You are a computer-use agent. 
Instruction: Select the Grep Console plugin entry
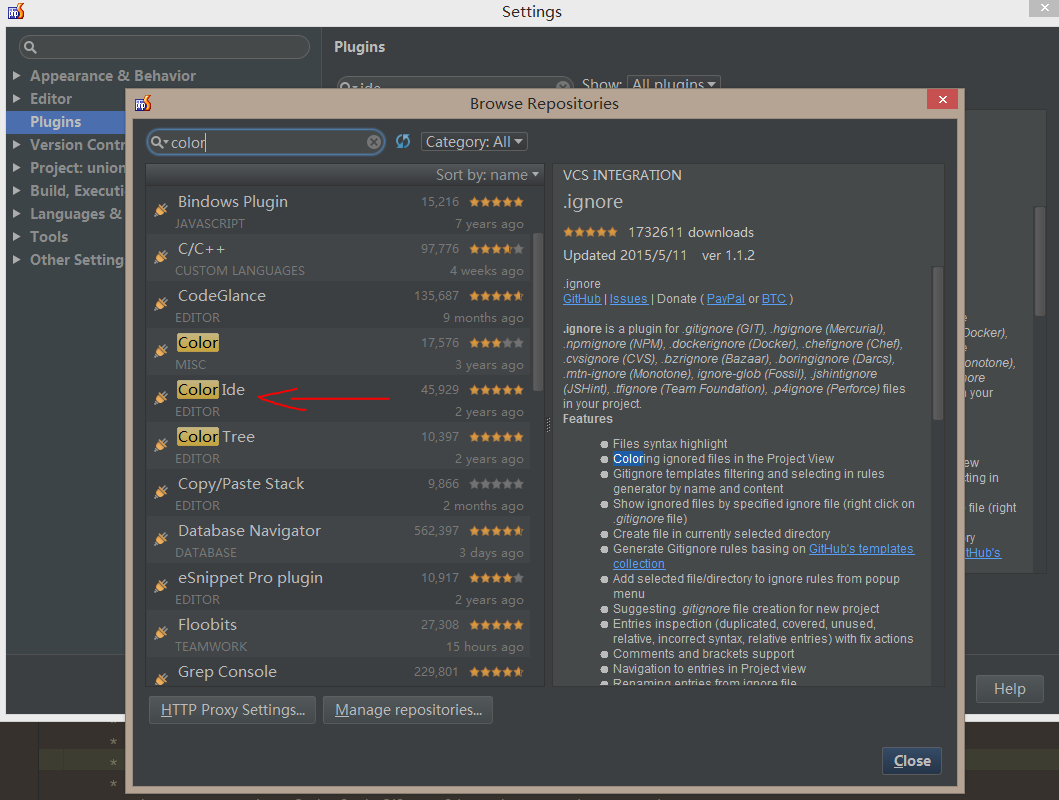[339, 672]
